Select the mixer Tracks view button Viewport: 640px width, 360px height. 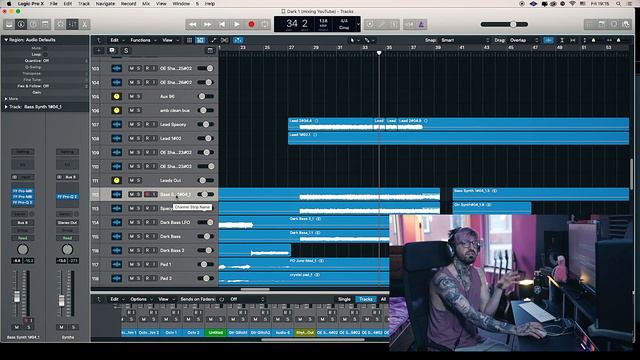click(x=365, y=299)
